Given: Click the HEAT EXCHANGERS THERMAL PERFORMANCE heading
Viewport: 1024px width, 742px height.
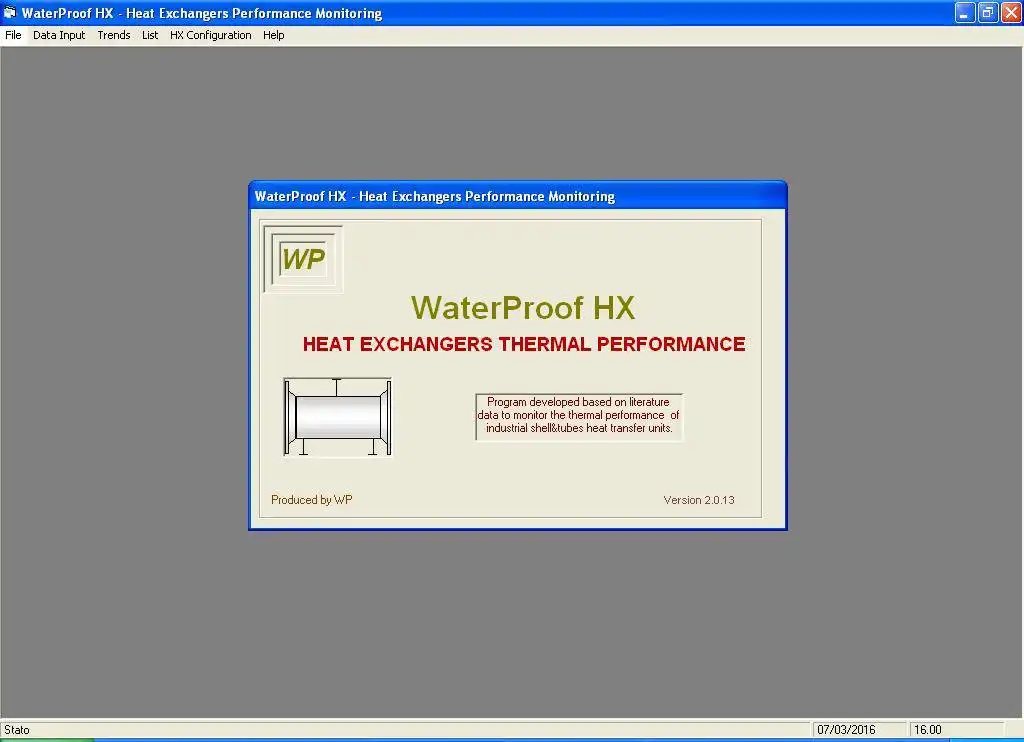Looking at the screenshot, I should (524, 344).
